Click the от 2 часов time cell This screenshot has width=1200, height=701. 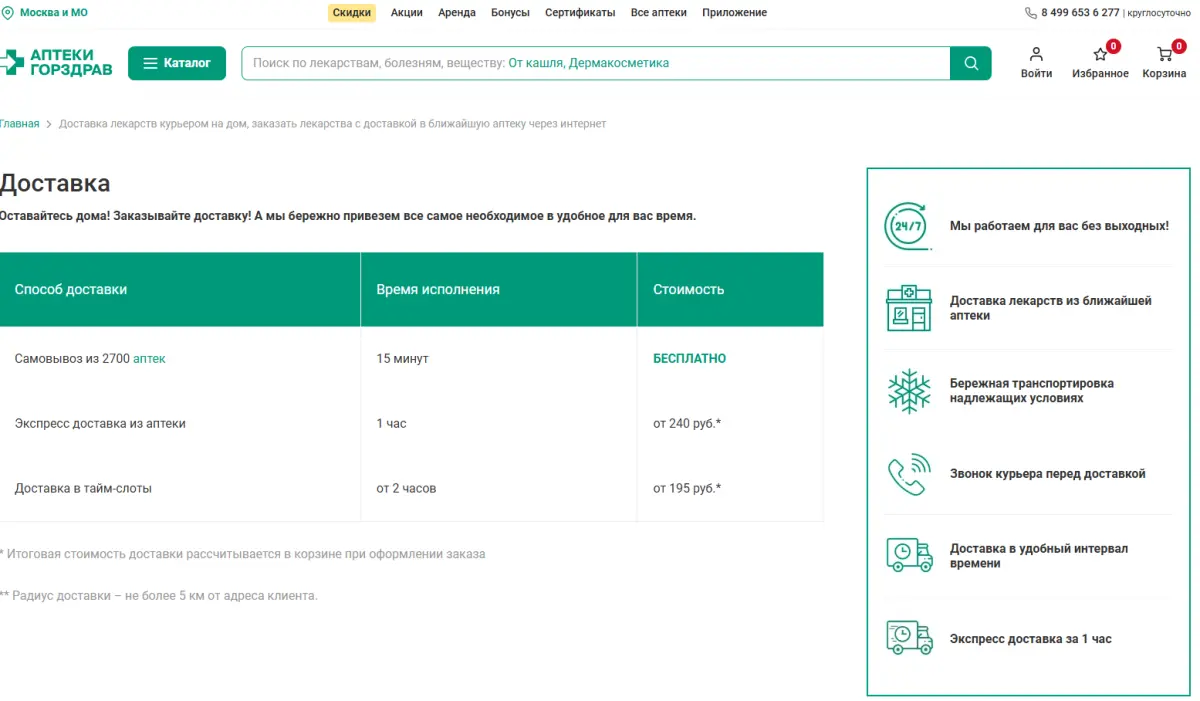(406, 488)
